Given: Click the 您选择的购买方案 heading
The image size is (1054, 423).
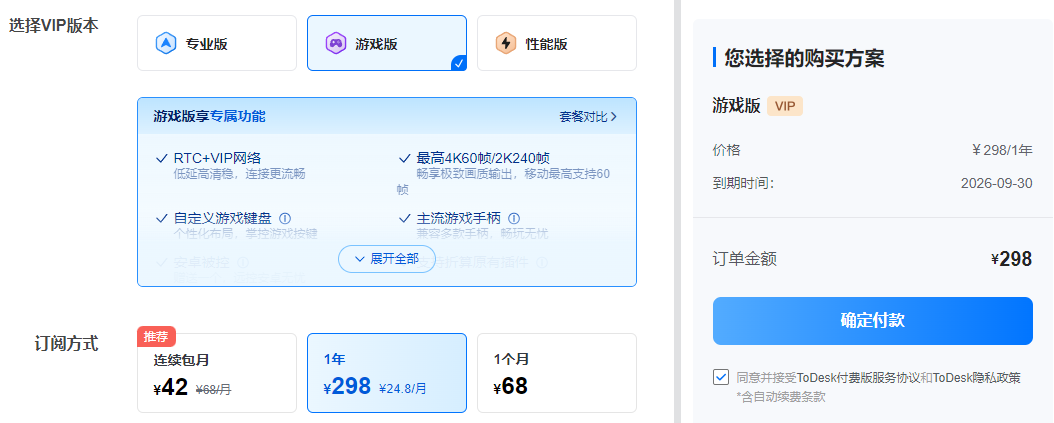Looking at the screenshot, I should [804, 59].
